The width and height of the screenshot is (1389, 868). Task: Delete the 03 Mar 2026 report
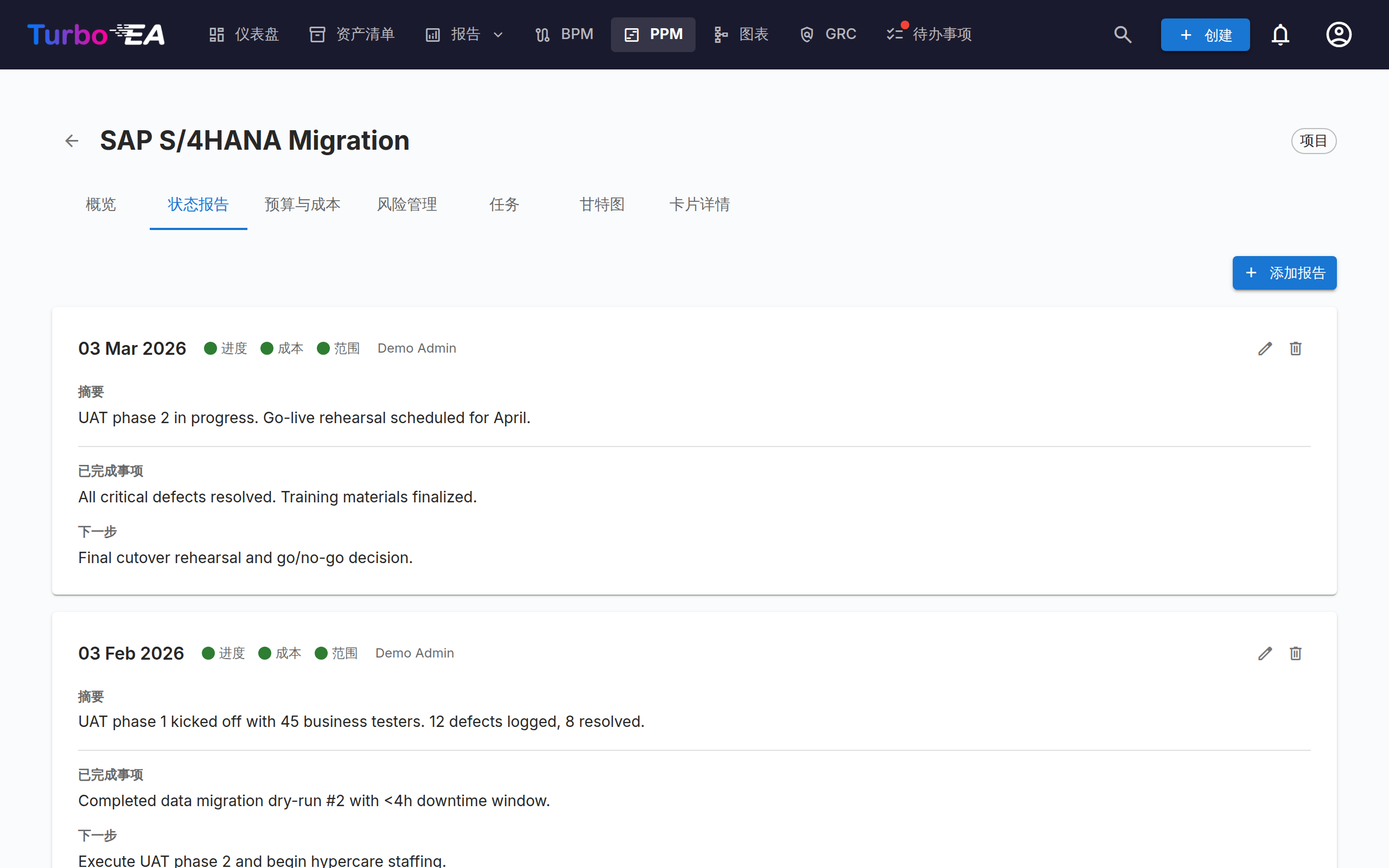tap(1296, 348)
